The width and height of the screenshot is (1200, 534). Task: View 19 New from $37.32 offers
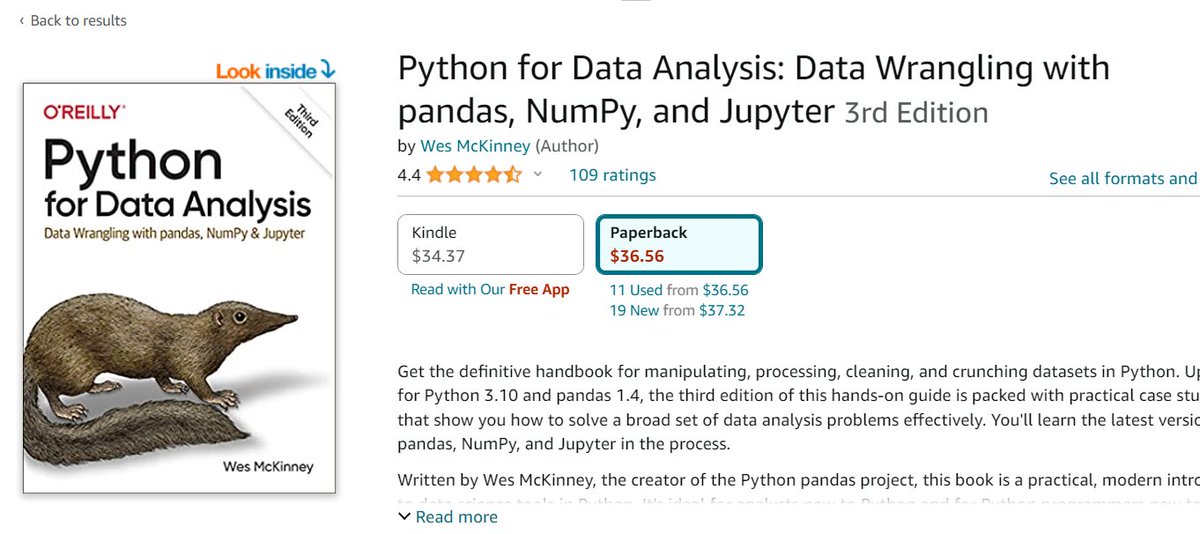(677, 310)
